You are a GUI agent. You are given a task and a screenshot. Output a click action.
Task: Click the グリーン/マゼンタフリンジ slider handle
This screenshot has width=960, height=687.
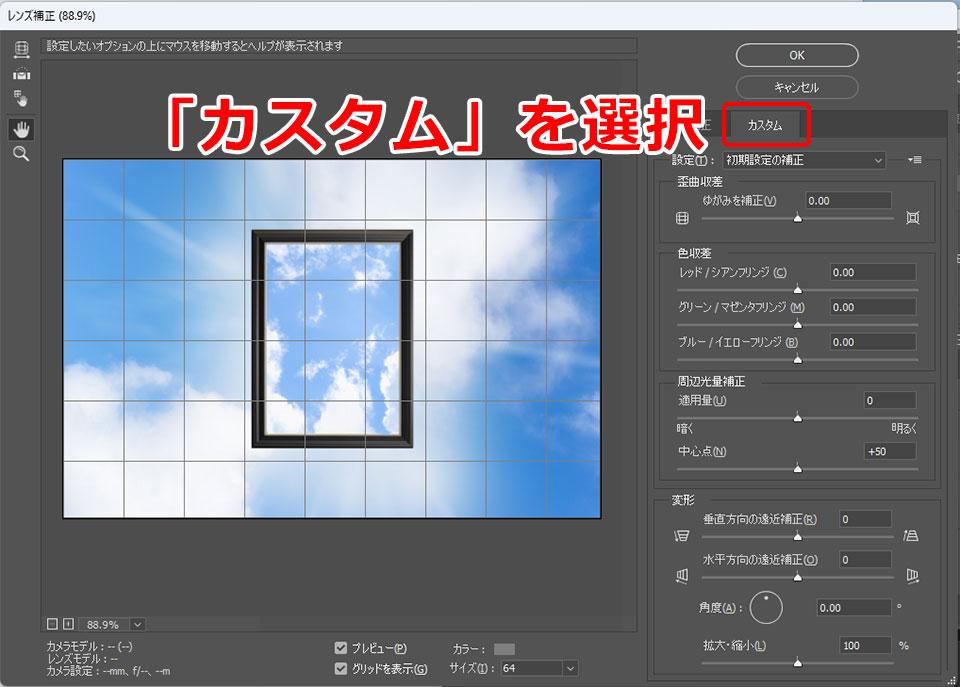click(x=798, y=325)
